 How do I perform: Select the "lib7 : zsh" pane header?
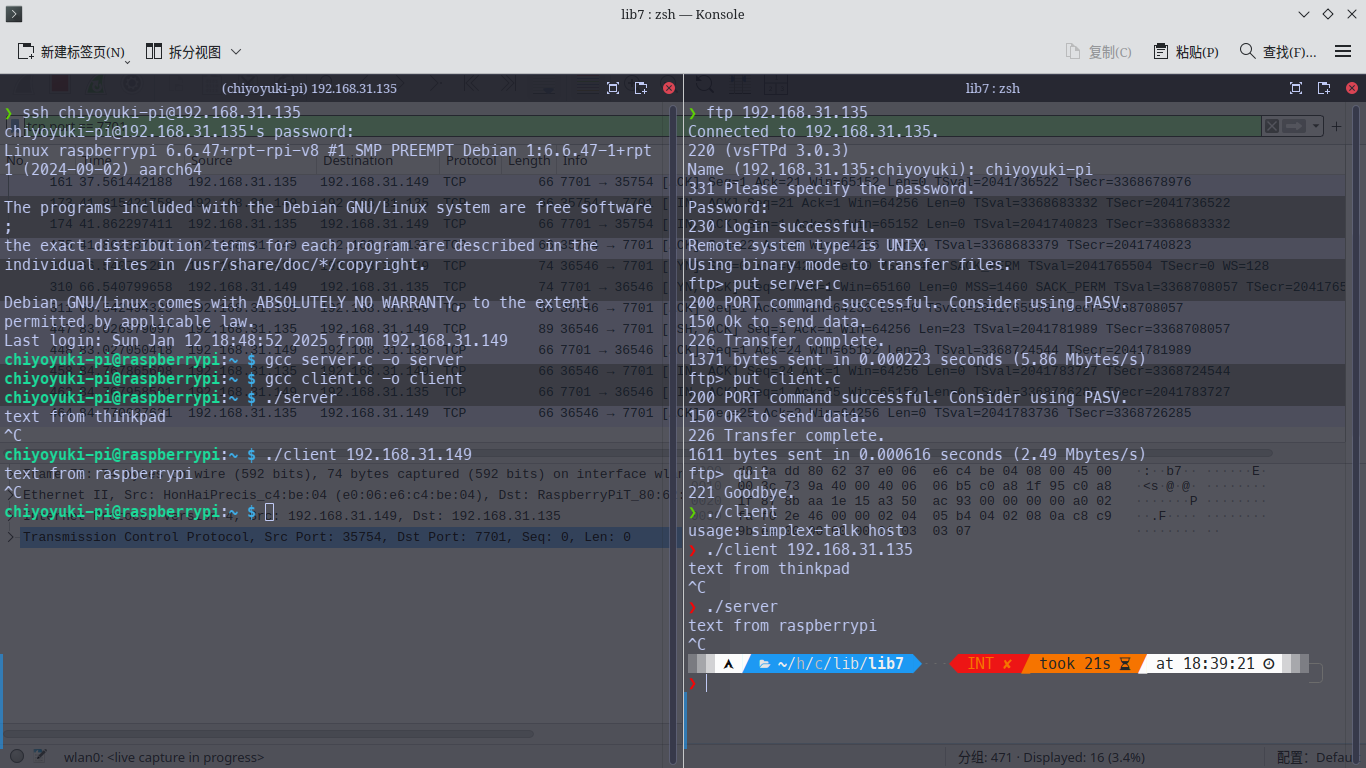[992, 88]
